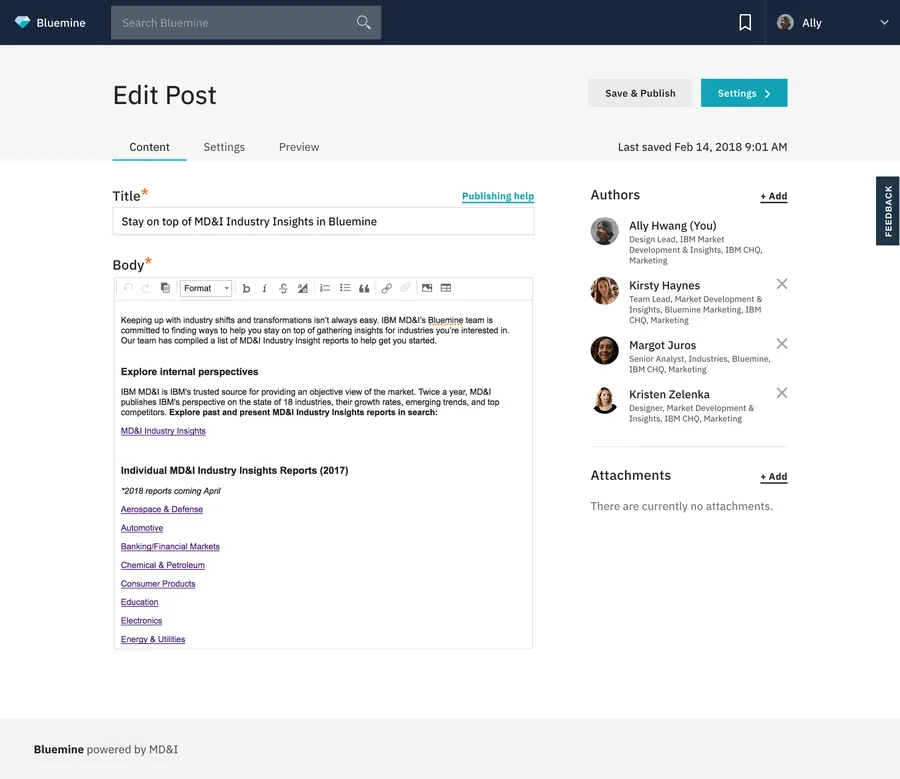Open the MD&I Industry Insights link
This screenshot has width=900, height=779.
click(x=163, y=431)
